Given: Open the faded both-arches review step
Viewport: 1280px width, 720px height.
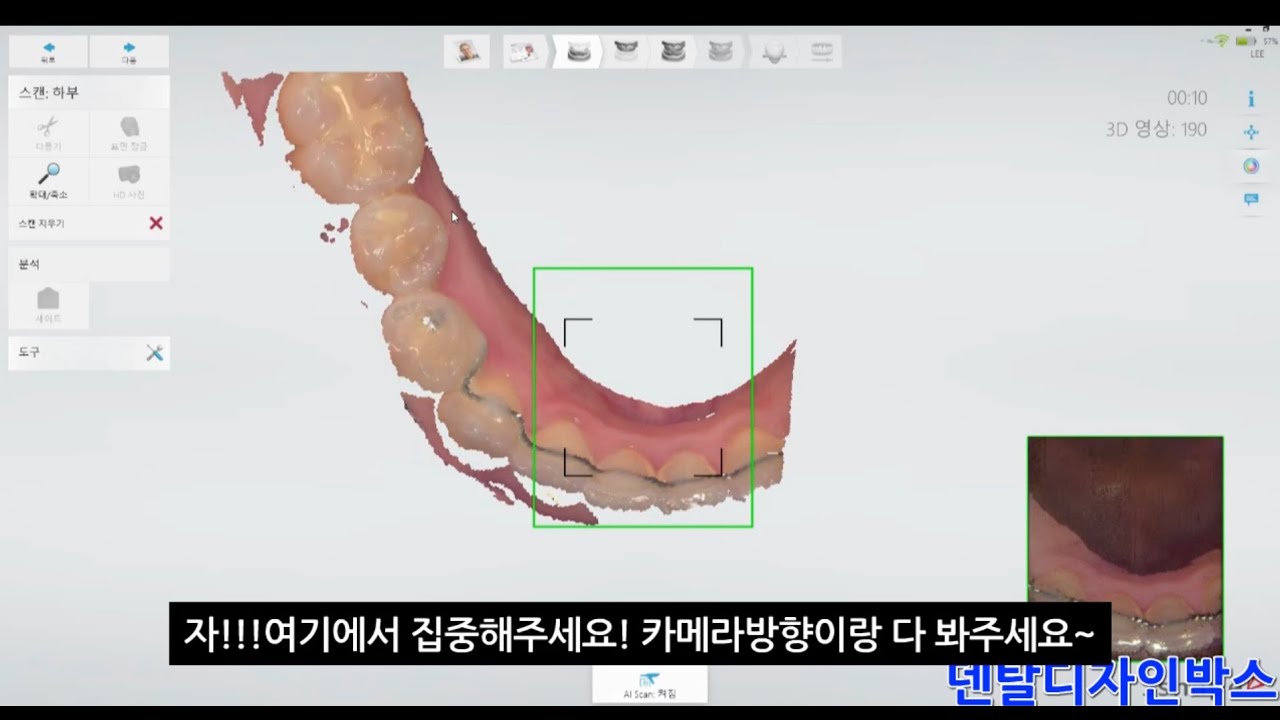Looking at the screenshot, I should tap(719, 51).
